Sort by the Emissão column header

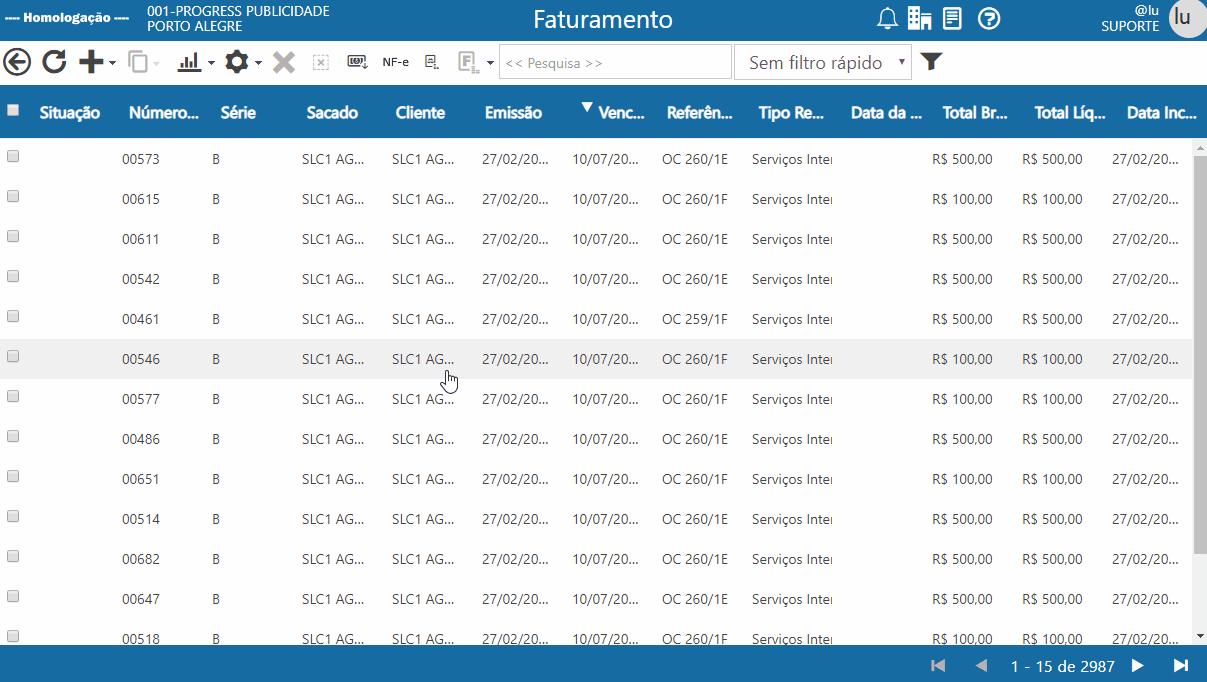(x=513, y=113)
